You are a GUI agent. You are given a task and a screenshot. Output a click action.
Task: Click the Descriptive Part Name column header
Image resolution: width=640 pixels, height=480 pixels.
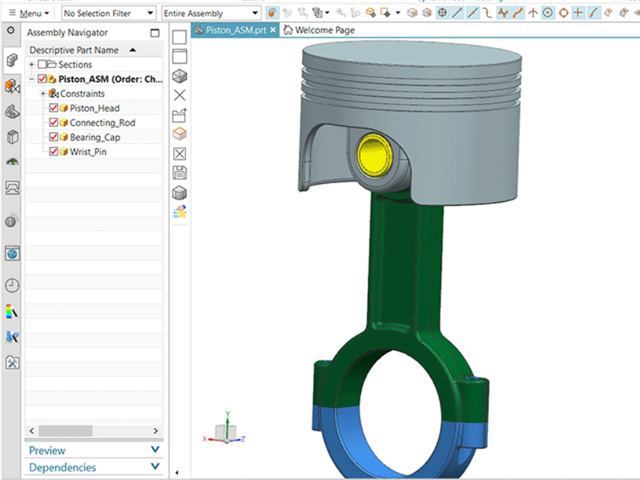pos(74,50)
